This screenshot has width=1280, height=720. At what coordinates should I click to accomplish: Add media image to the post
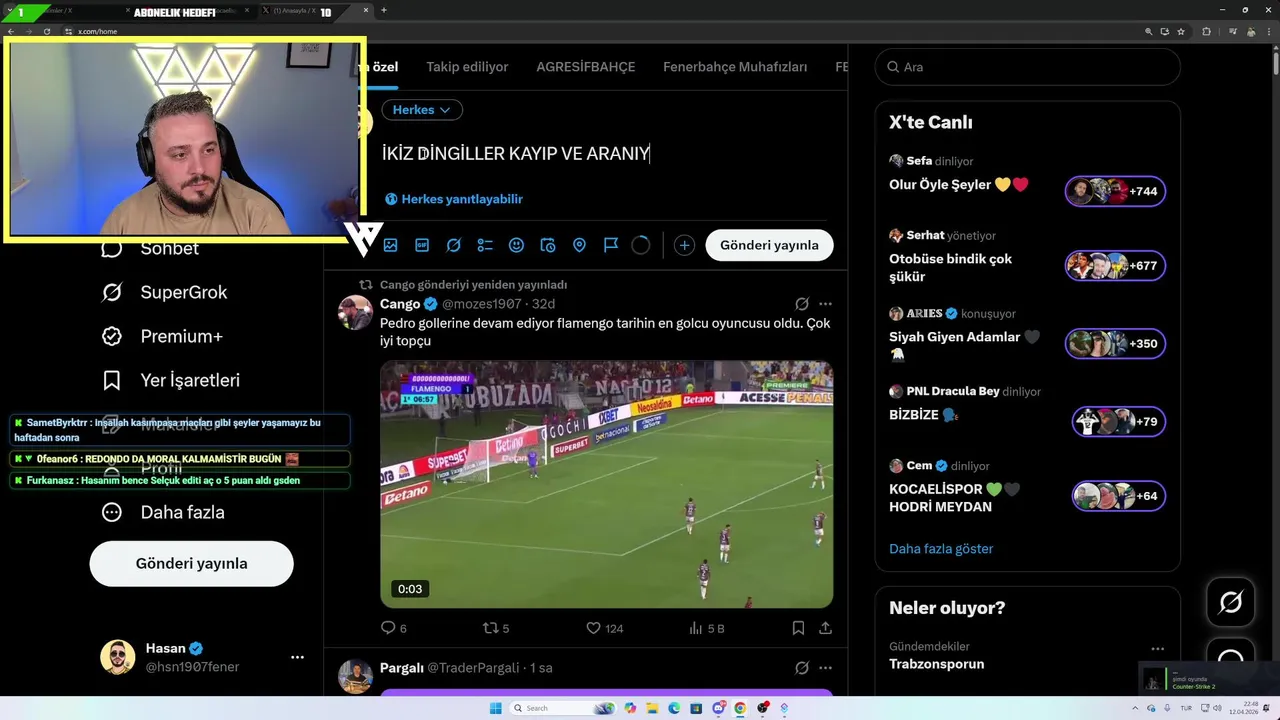(x=390, y=245)
